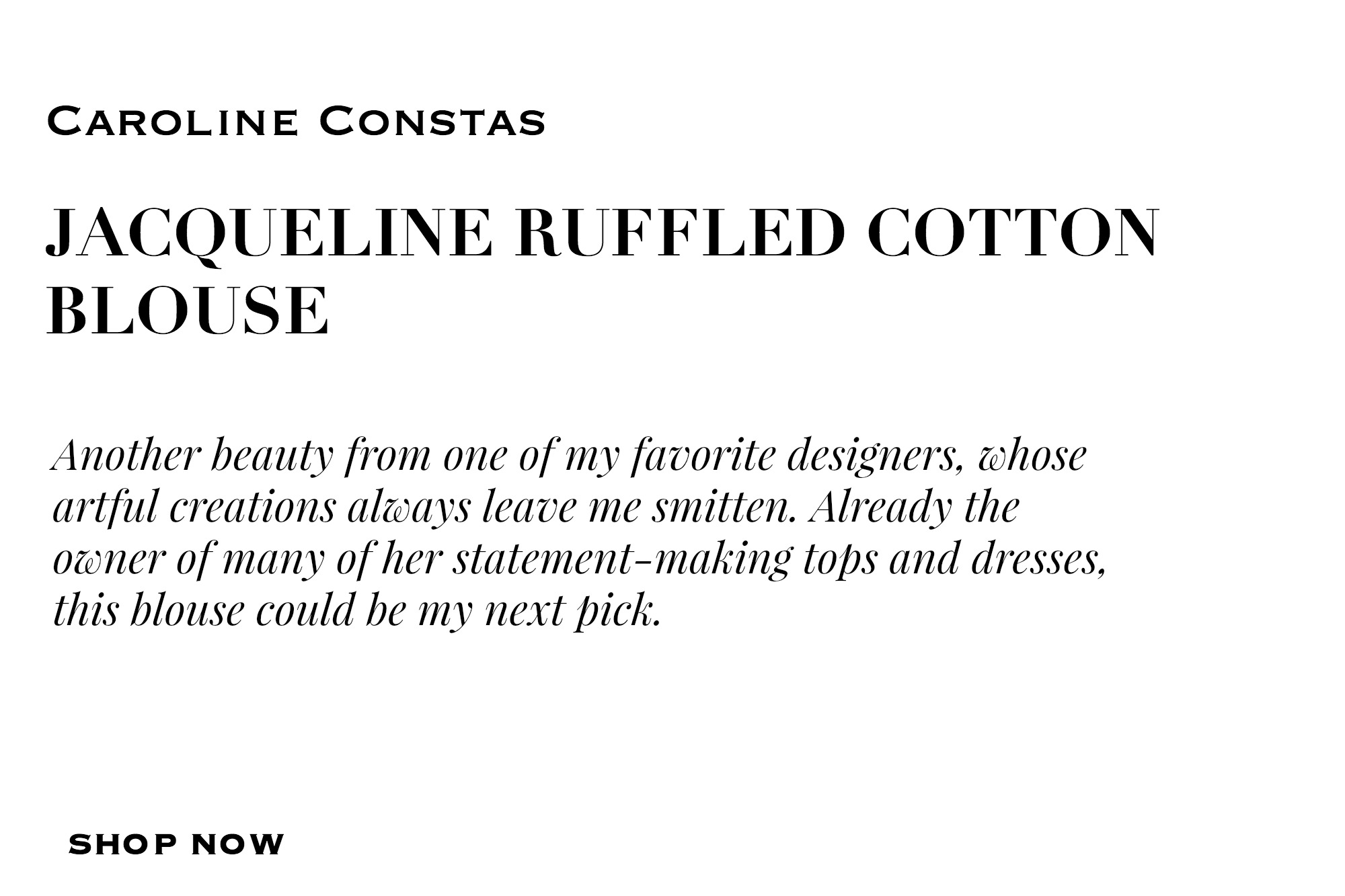The height and width of the screenshot is (896, 1345).
Task: Click the line "this blouse could be my next pick"
Action: (x=356, y=610)
